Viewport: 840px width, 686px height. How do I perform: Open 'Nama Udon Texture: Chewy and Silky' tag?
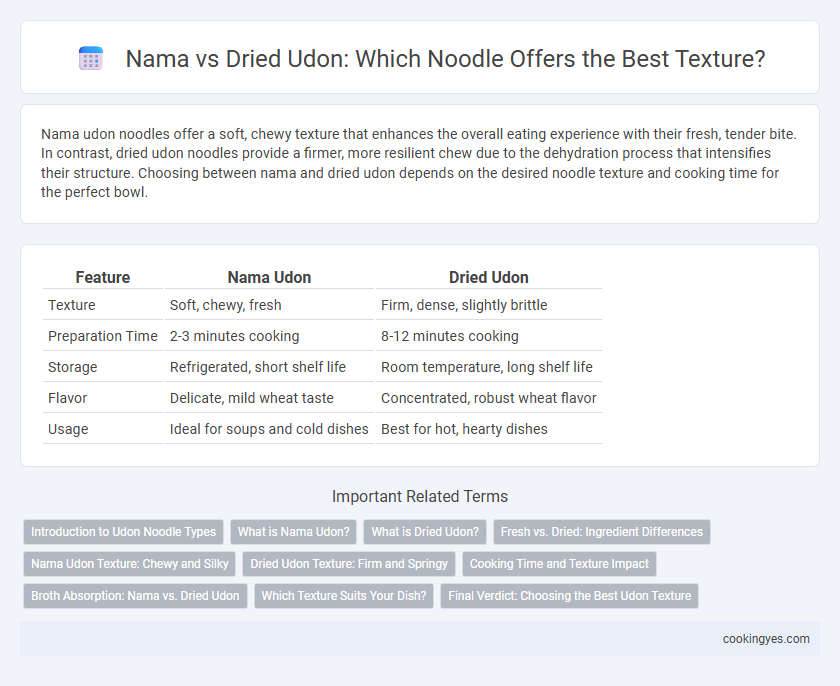tap(130, 564)
